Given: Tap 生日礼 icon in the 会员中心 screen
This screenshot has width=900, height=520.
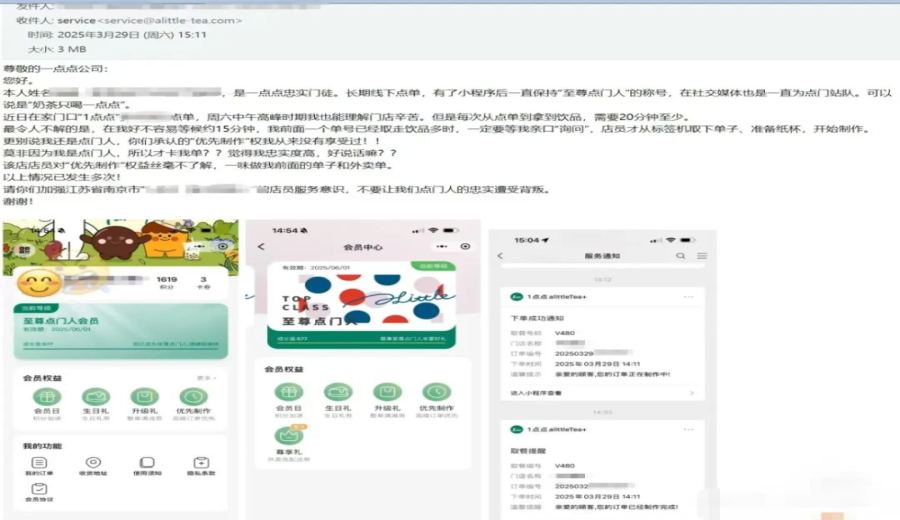Looking at the screenshot, I should click(x=338, y=392).
